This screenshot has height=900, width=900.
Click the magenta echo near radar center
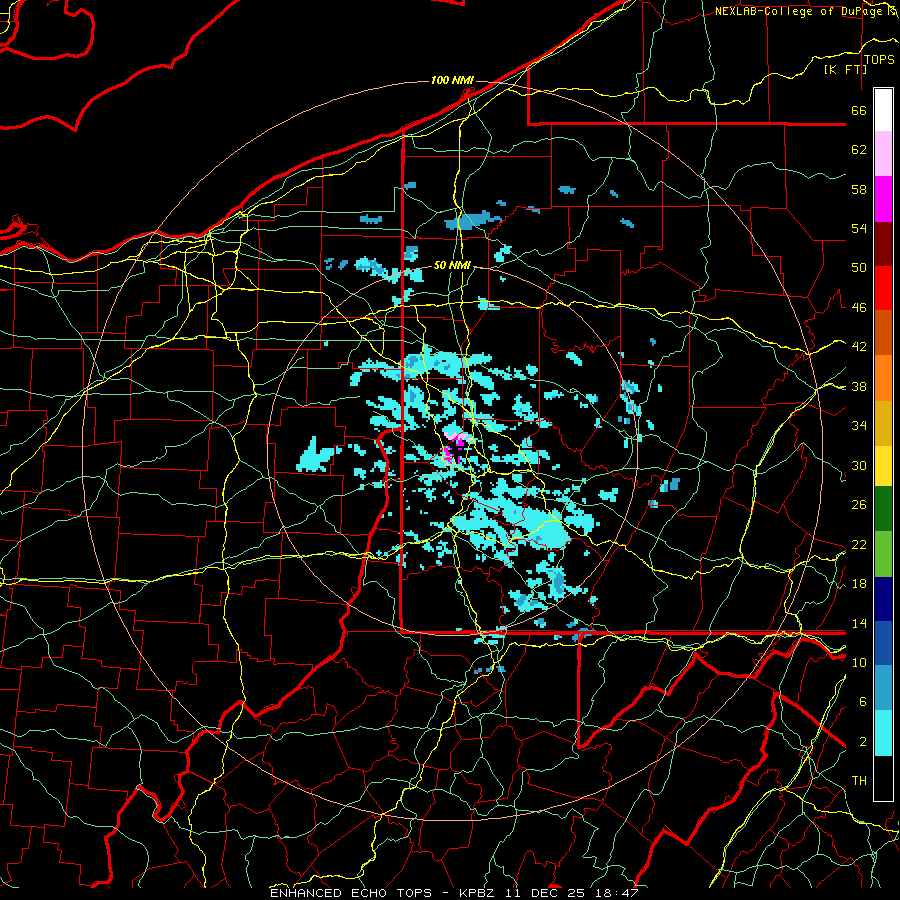coord(449,455)
